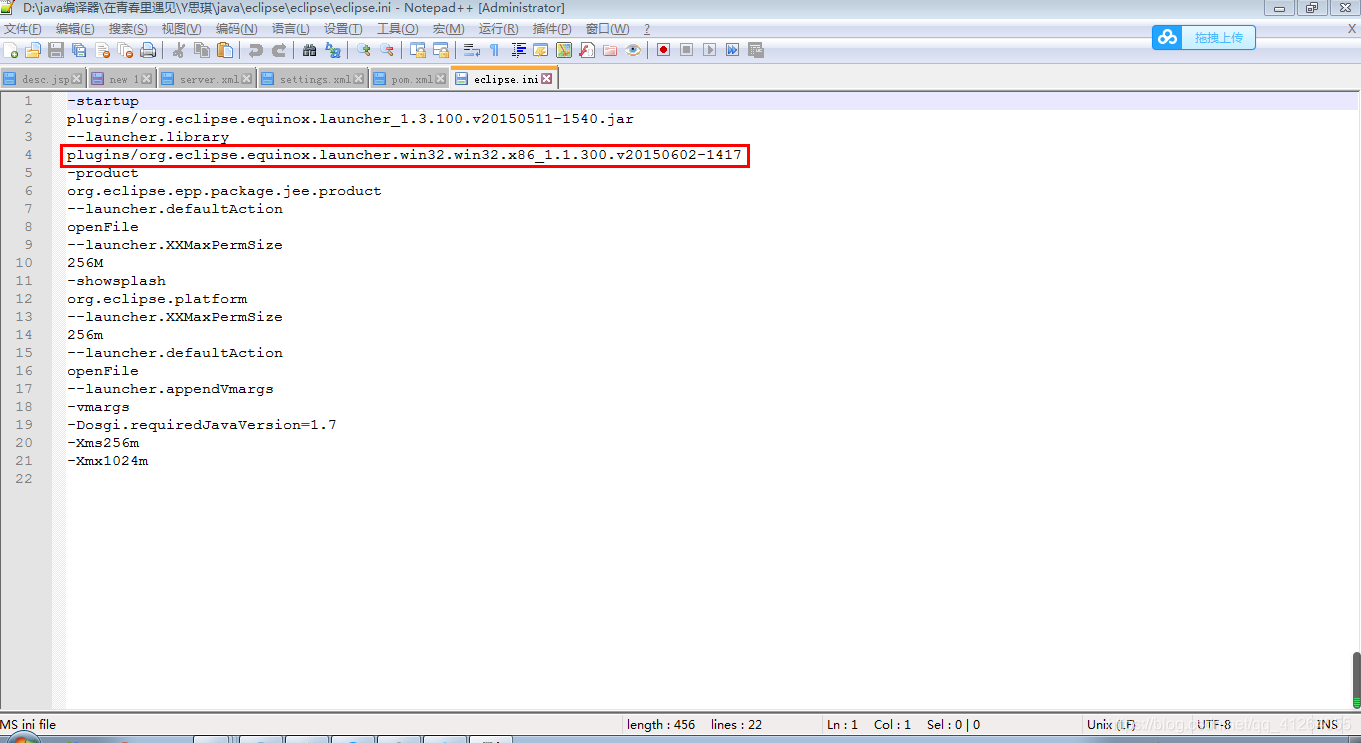The width and height of the screenshot is (1361, 743).
Task: Click Unix (LF) in the status bar
Action: click(x=1110, y=725)
